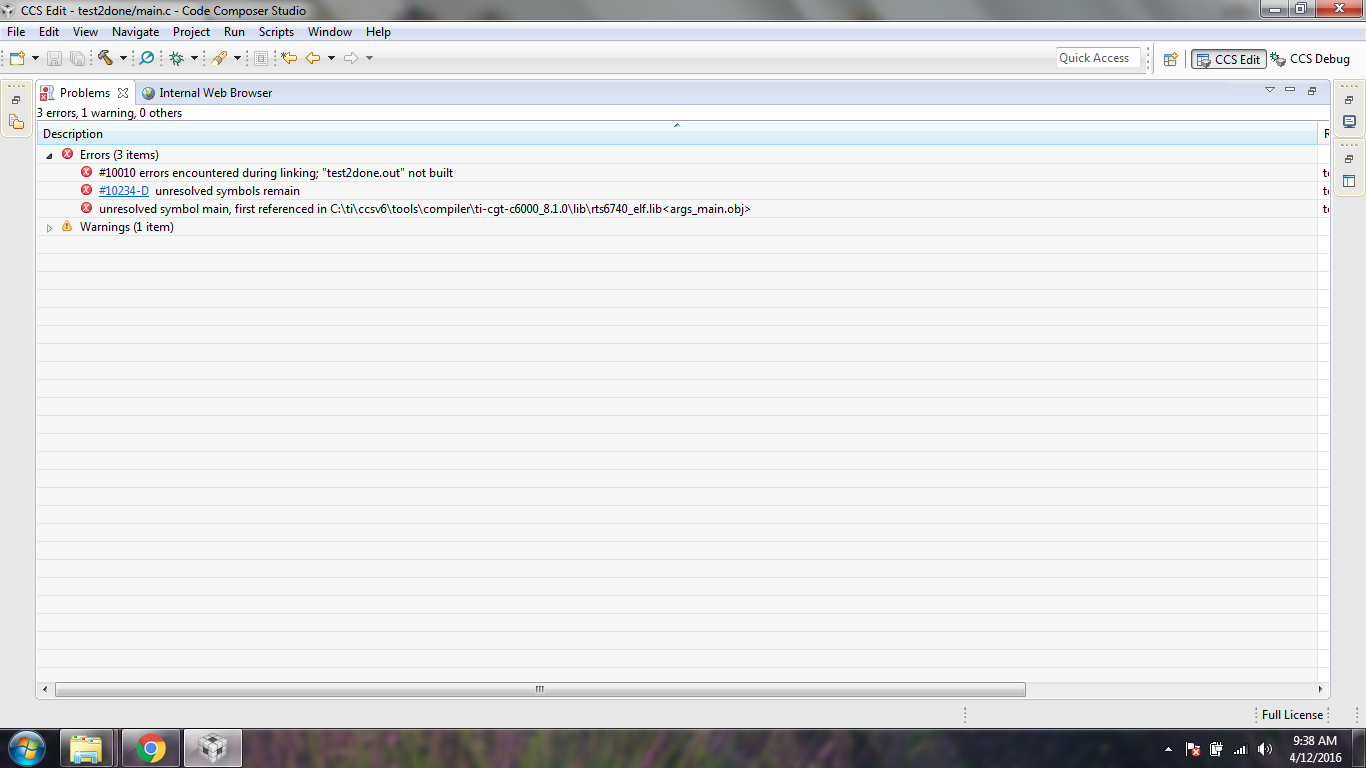Click the Open Perspective icon
The width and height of the screenshot is (1366, 768).
point(1171,59)
